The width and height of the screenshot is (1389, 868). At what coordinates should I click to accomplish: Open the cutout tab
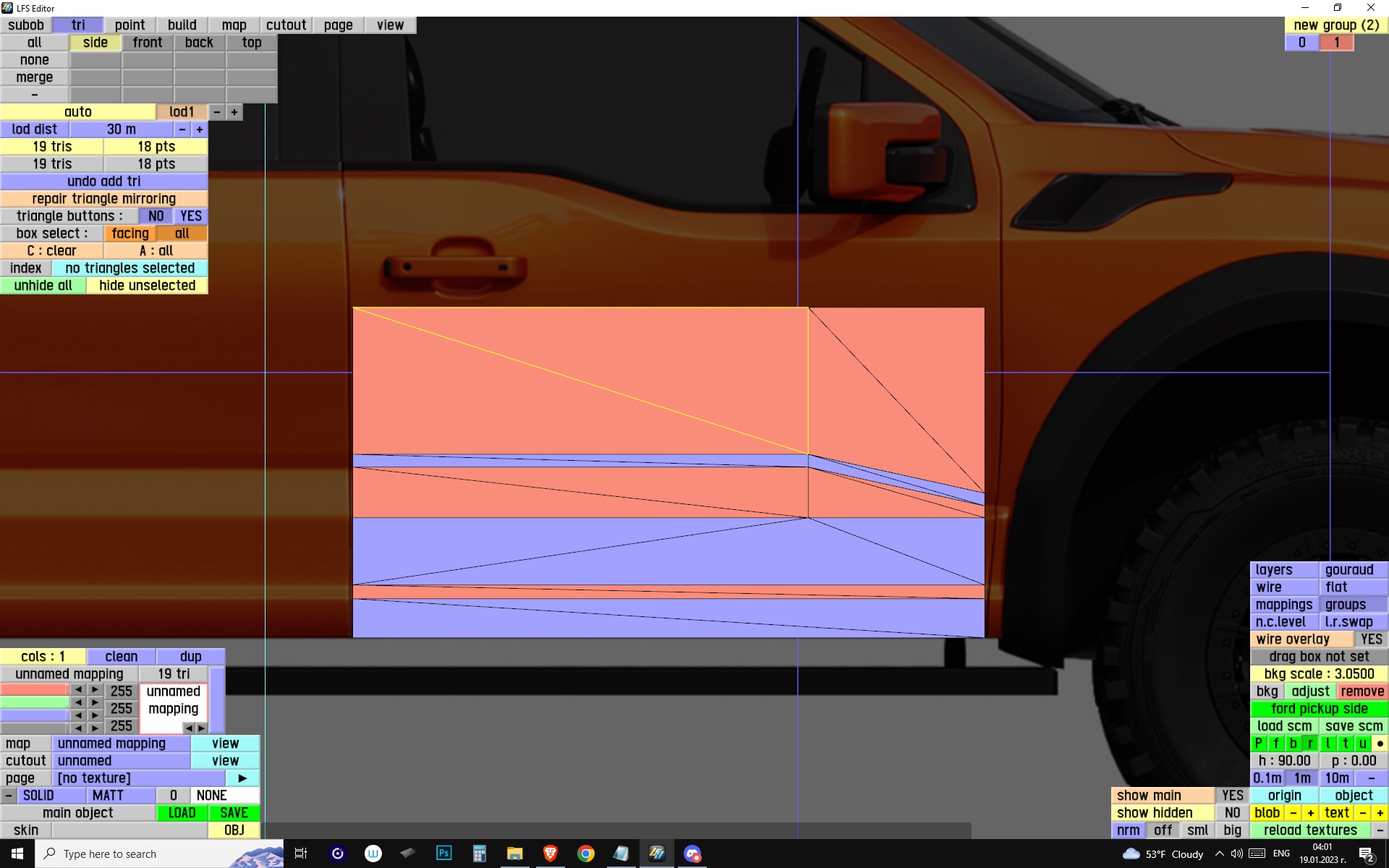(x=286, y=25)
